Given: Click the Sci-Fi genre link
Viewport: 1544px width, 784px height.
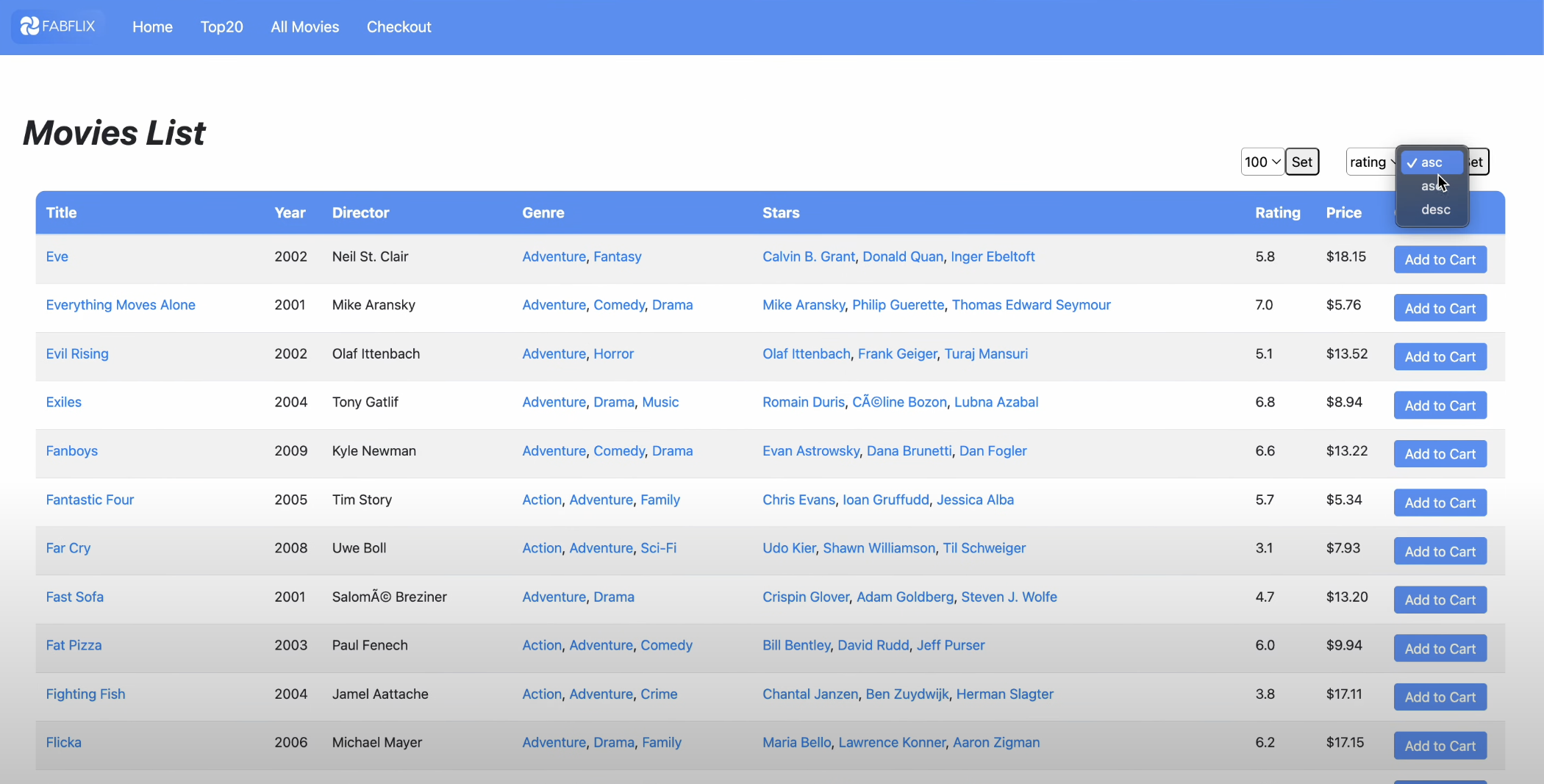Looking at the screenshot, I should [x=658, y=548].
